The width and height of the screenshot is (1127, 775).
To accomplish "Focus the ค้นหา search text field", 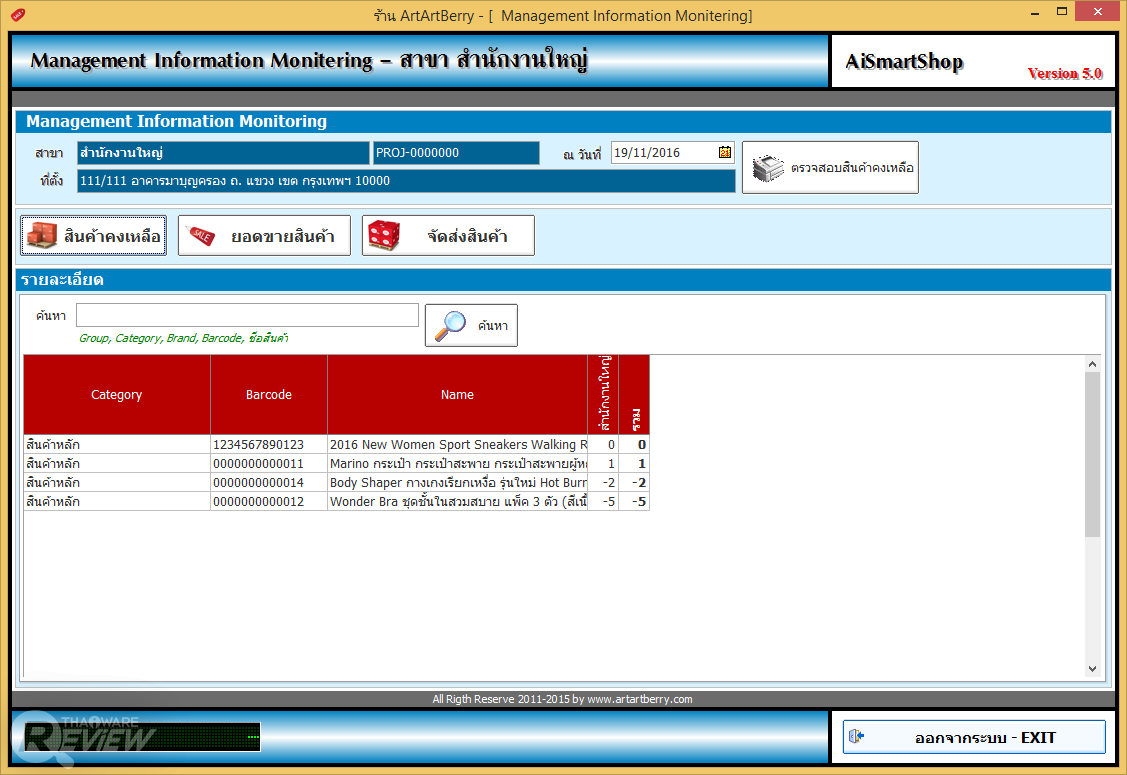I will [247, 315].
